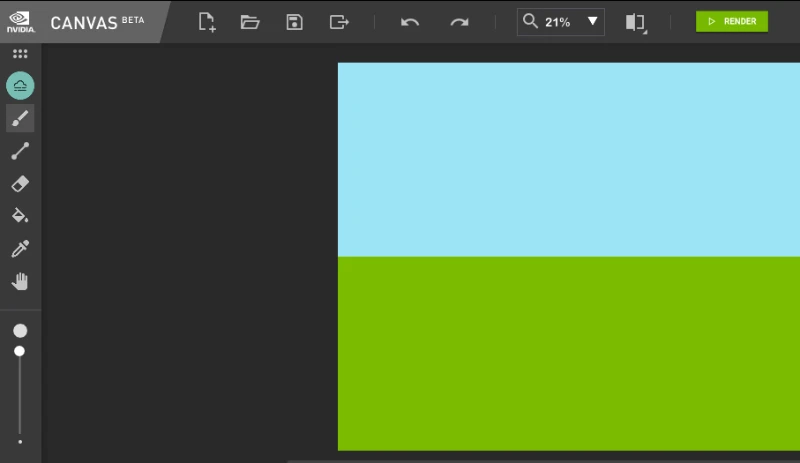Redo the last action

coord(459,22)
